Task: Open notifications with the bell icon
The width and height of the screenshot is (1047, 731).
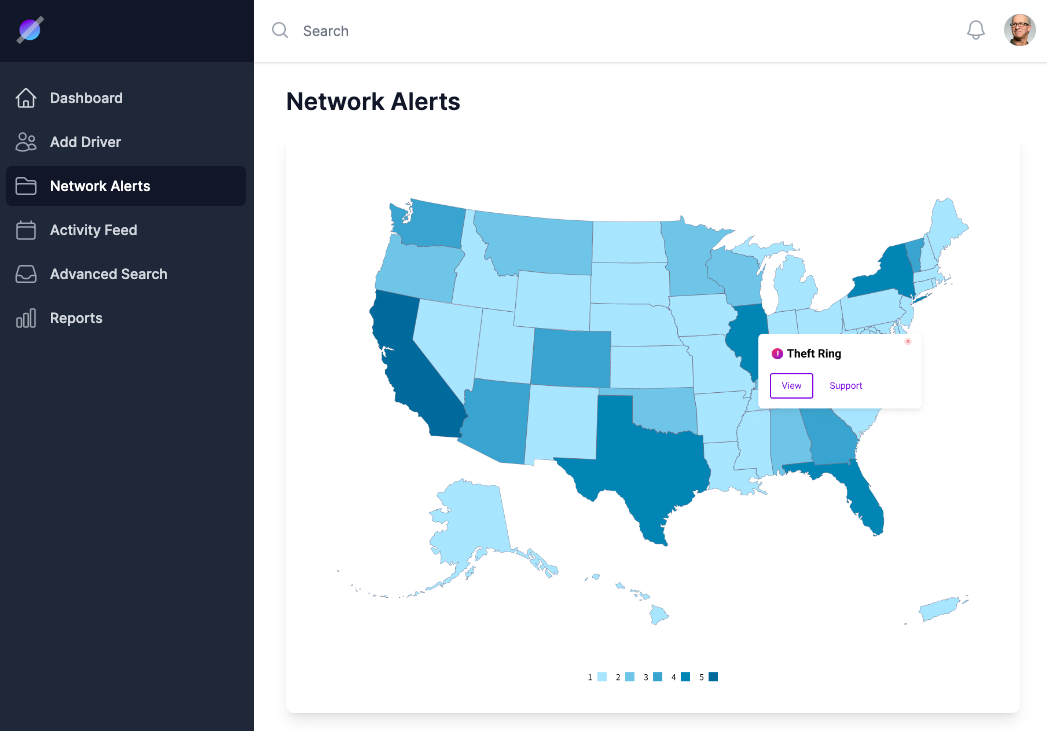Action: [x=976, y=30]
